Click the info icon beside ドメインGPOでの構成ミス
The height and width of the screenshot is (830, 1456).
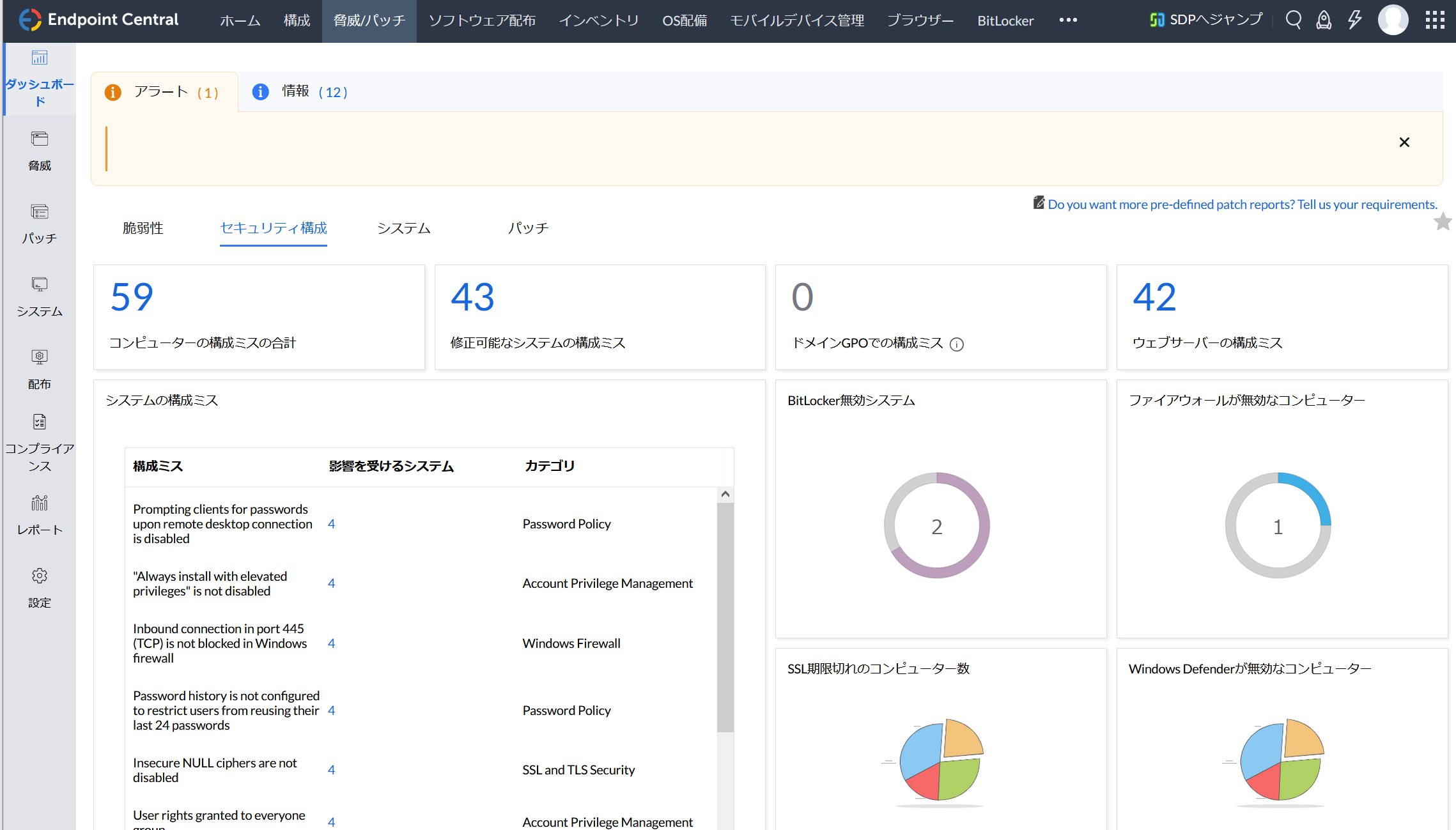(957, 344)
